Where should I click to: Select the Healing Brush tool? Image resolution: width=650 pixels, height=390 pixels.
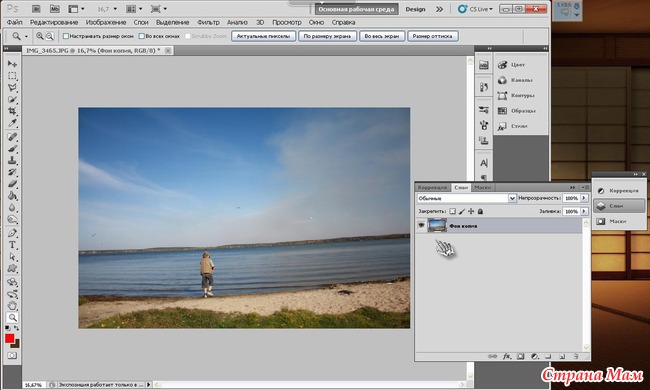(x=12, y=136)
